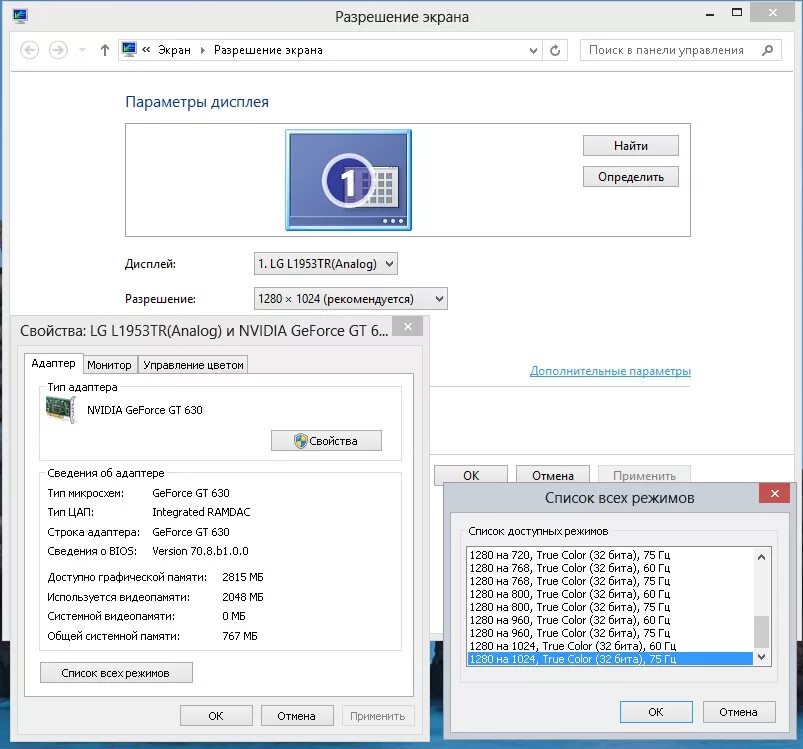Click the Определить button
The width and height of the screenshot is (803, 749).
631,177
